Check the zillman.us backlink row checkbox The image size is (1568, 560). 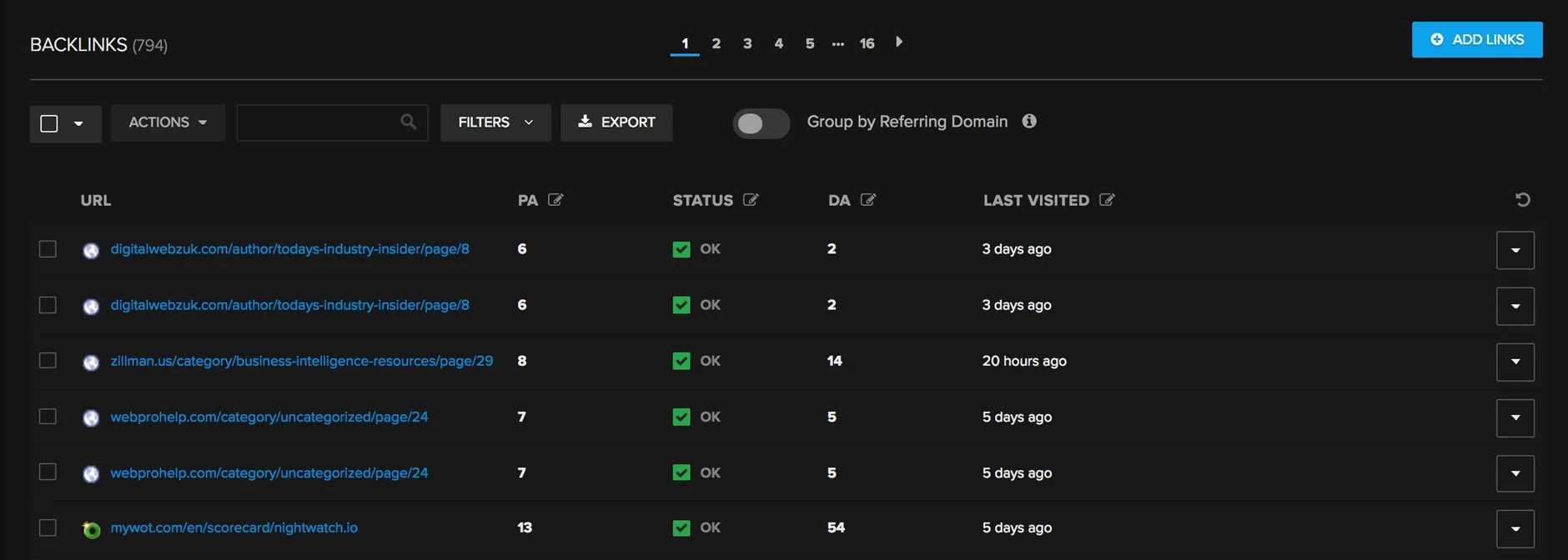(x=48, y=361)
